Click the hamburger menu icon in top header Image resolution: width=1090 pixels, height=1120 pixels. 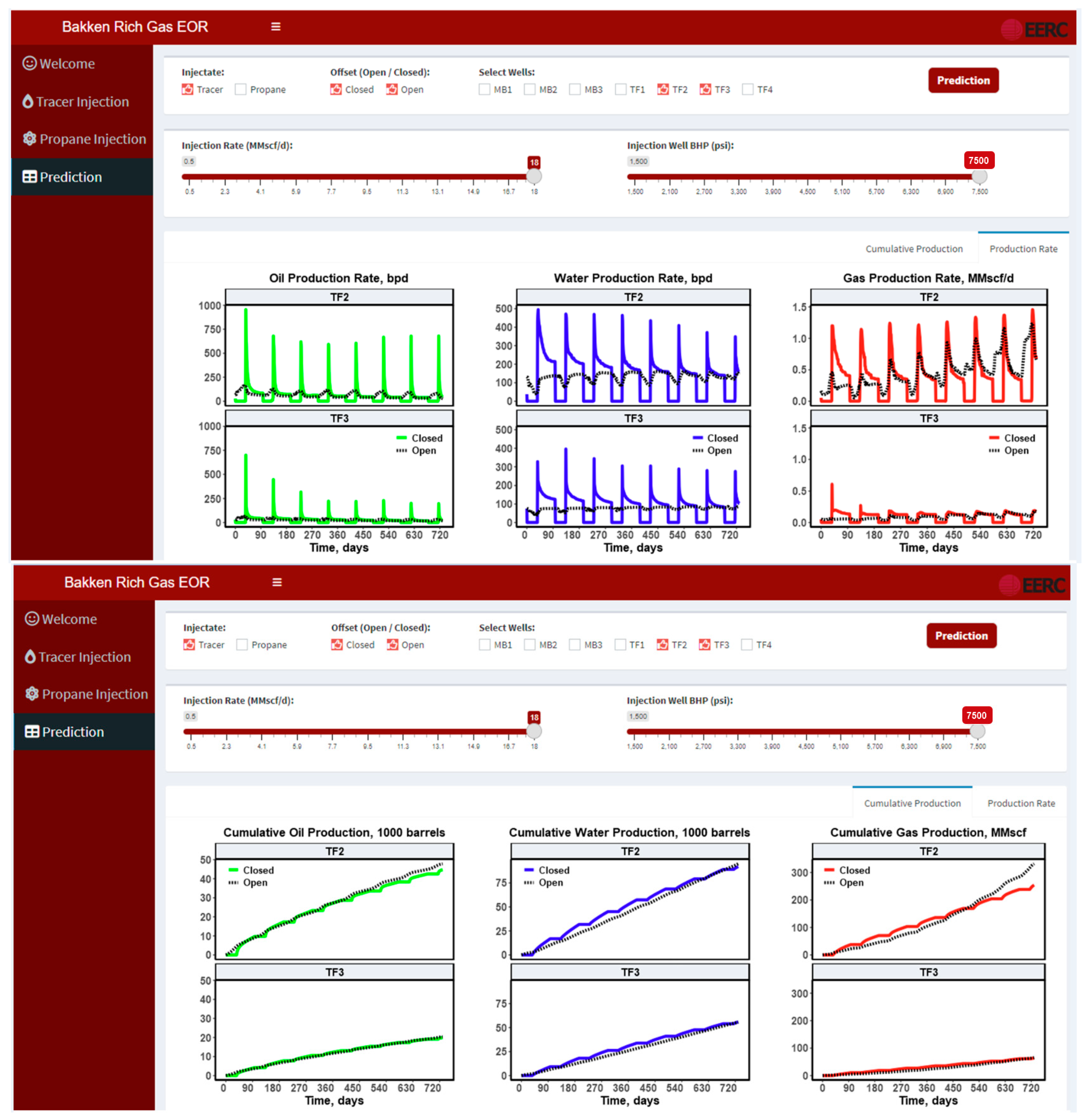point(275,27)
